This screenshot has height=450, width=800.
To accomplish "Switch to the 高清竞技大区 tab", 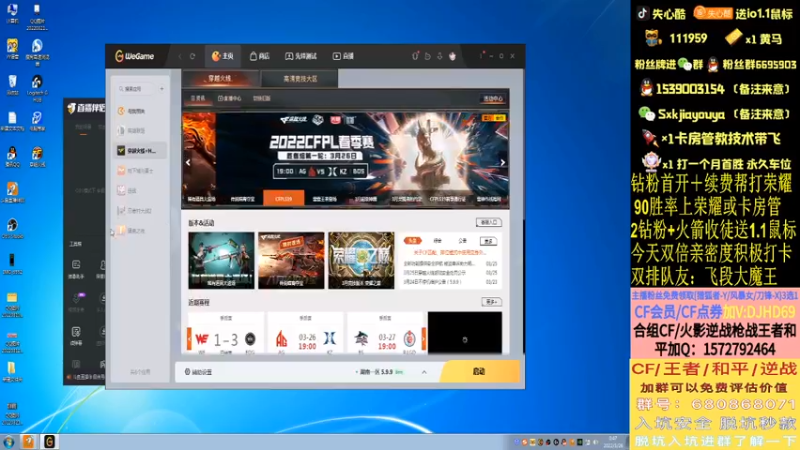I will (x=300, y=79).
